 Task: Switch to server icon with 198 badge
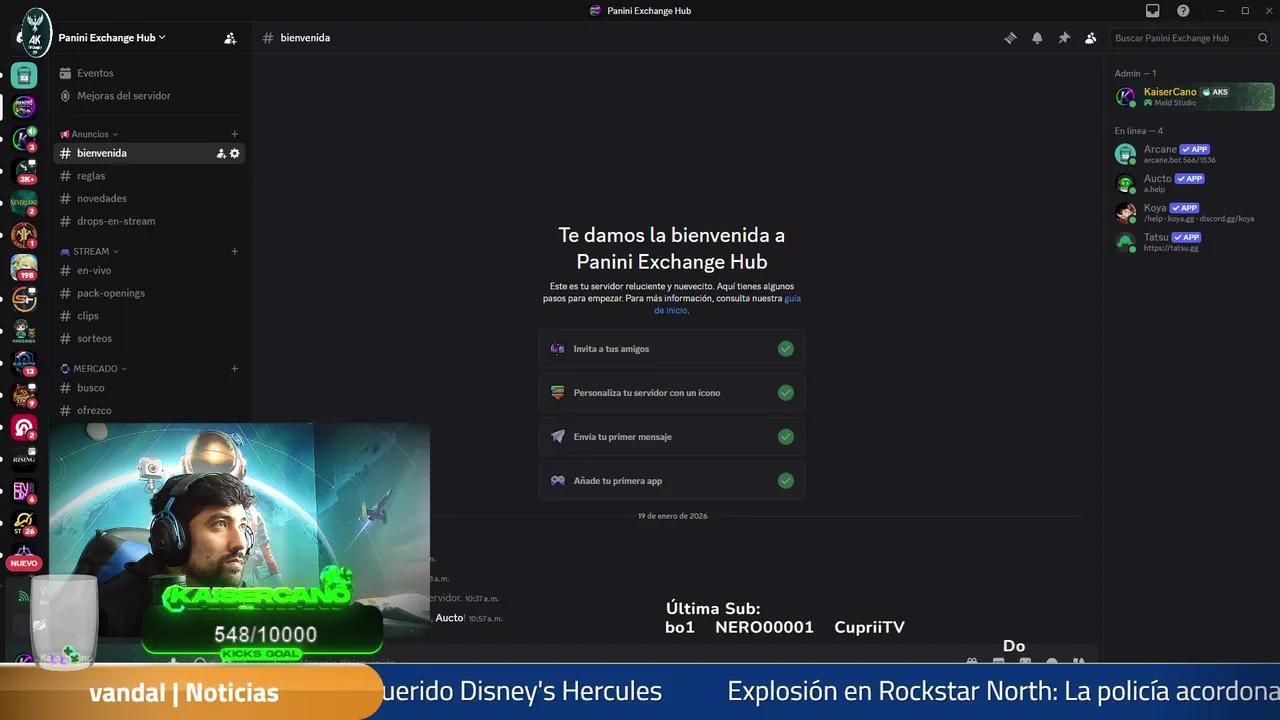tap(24, 267)
